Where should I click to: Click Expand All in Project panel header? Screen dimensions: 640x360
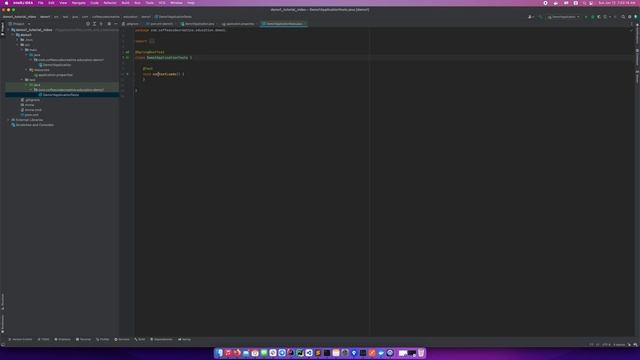tap(94, 24)
